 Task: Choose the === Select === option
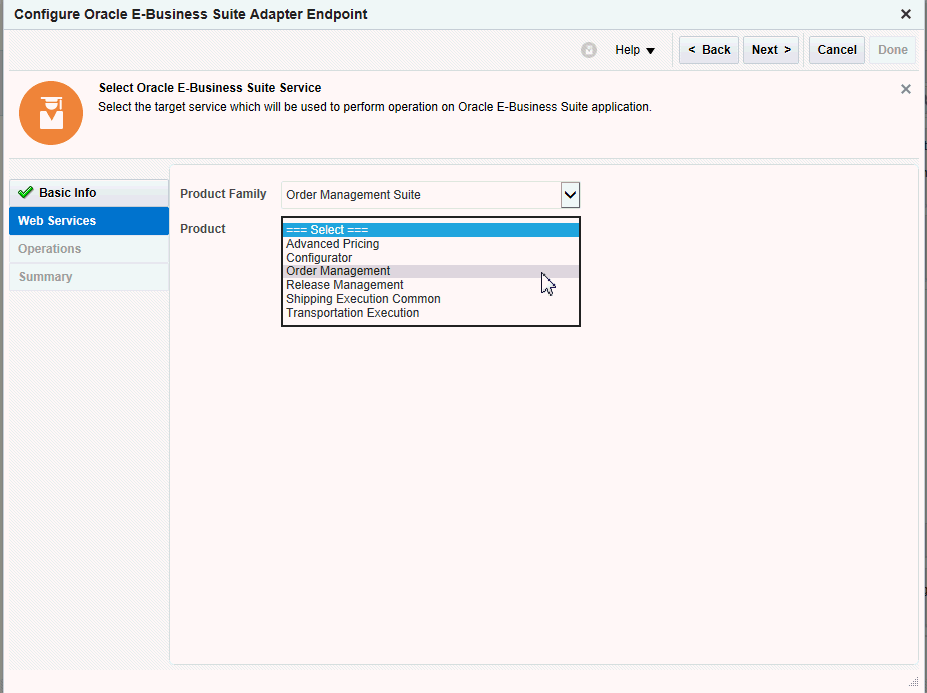(431, 230)
